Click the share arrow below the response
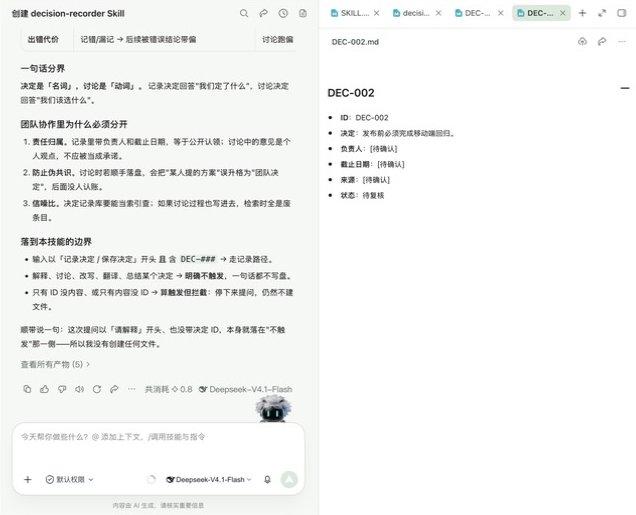Image resolution: width=636 pixels, height=515 pixels. [114, 389]
